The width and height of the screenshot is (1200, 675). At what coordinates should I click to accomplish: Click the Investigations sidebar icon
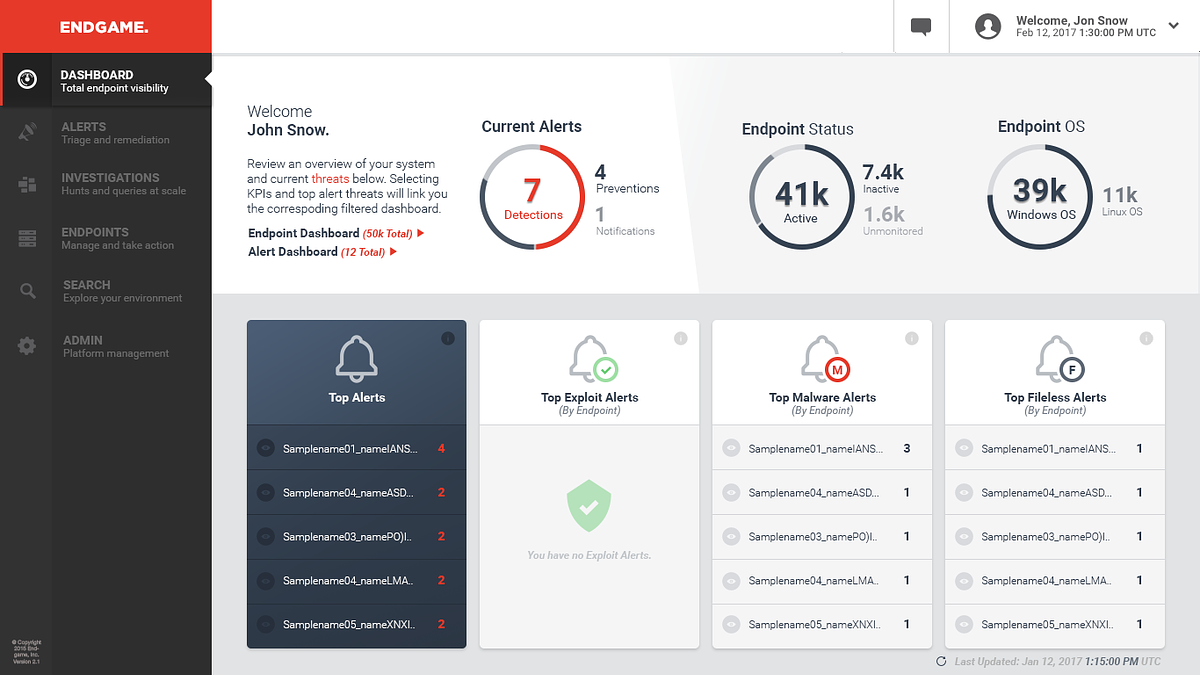tap(28, 184)
